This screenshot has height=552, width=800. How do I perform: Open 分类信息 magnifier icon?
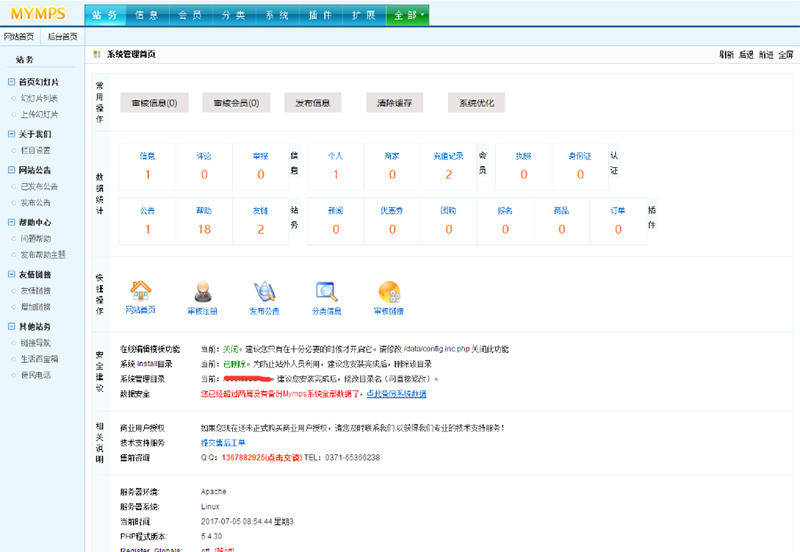pyautogui.click(x=327, y=291)
